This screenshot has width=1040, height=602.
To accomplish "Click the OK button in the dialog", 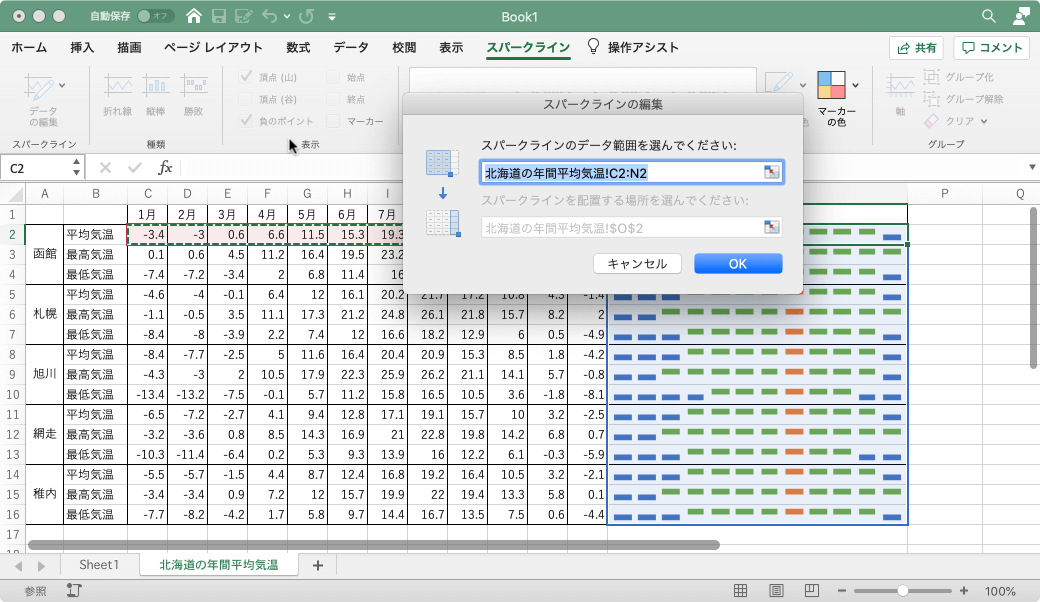I will (738, 263).
